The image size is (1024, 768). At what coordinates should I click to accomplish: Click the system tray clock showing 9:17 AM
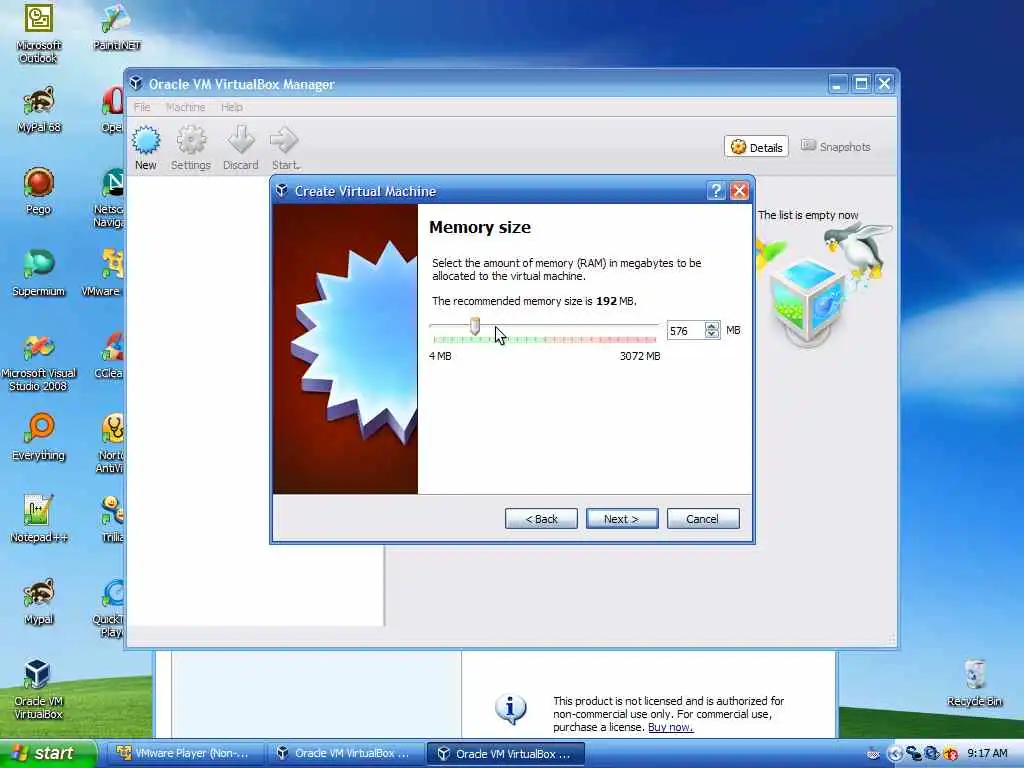click(x=987, y=754)
